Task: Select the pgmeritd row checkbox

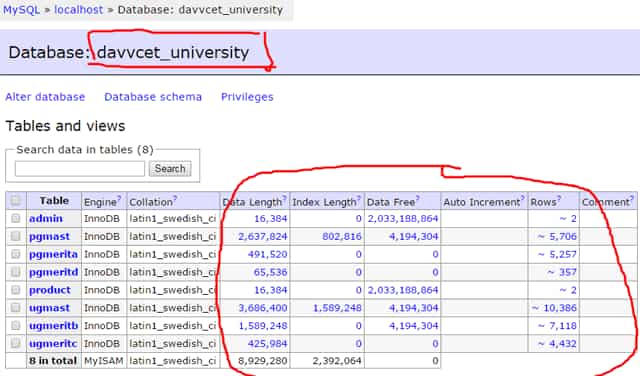Action: pyautogui.click(x=16, y=272)
